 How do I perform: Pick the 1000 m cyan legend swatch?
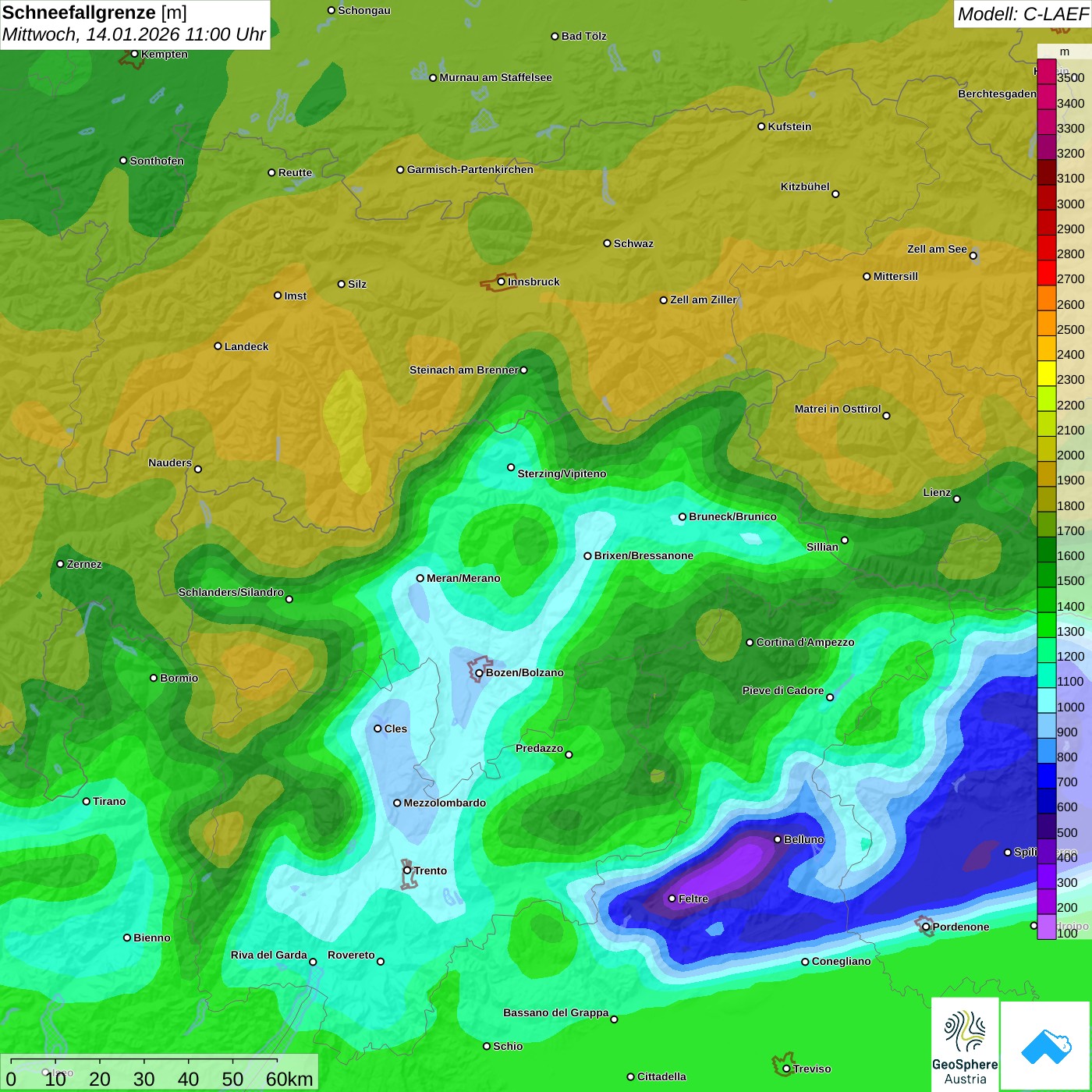1046,700
